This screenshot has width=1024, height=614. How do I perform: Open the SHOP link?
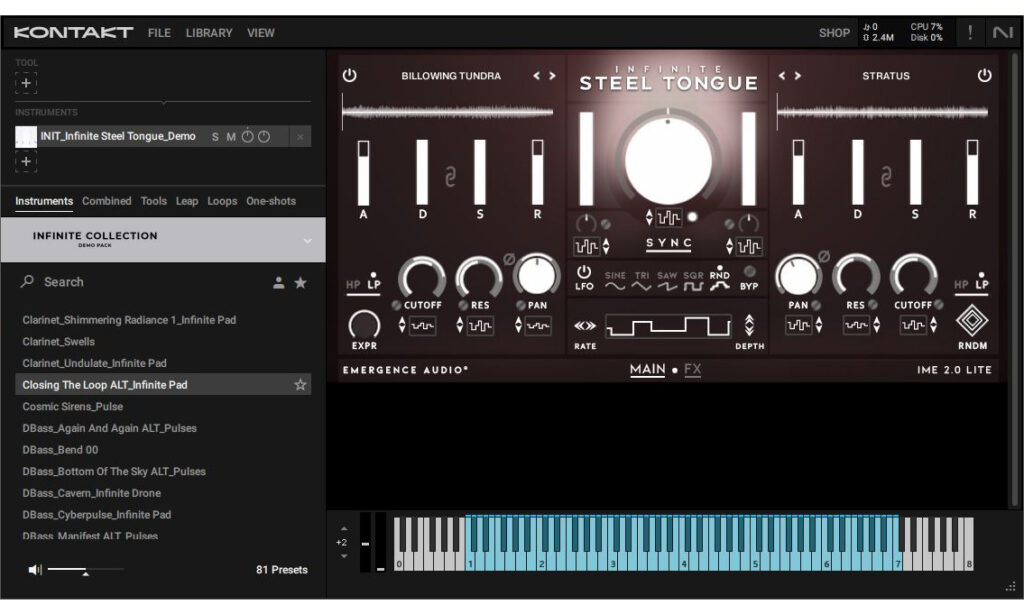(835, 33)
